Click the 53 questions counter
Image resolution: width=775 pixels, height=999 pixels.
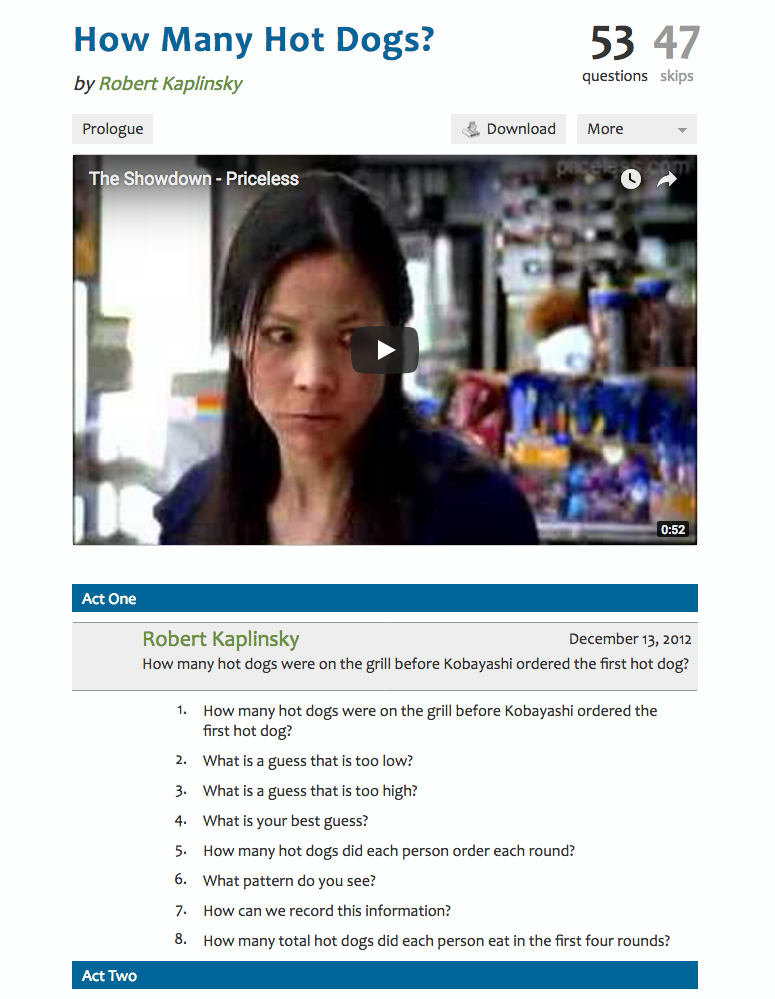tap(614, 54)
